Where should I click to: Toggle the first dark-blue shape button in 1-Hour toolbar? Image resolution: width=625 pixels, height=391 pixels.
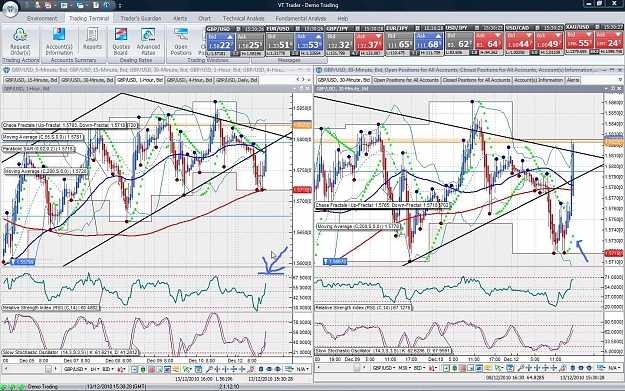[x=261, y=369]
